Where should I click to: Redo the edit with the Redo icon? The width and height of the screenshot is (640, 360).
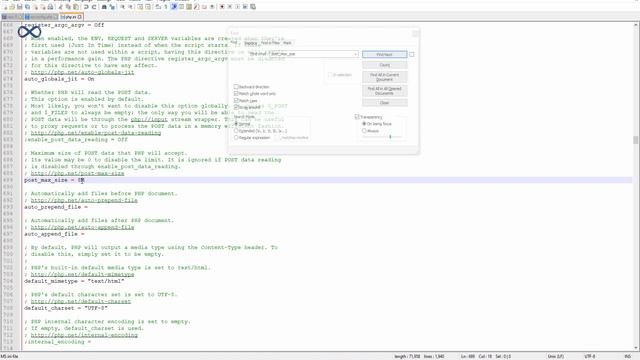94,7
